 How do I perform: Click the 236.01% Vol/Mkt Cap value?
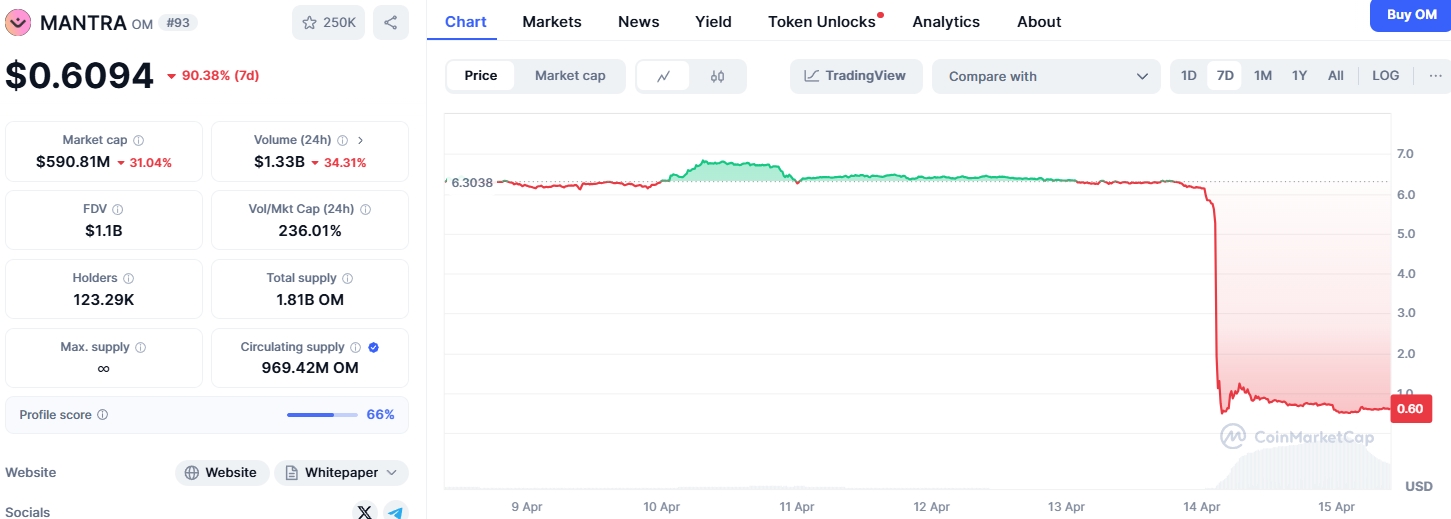[x=310, y=230]
